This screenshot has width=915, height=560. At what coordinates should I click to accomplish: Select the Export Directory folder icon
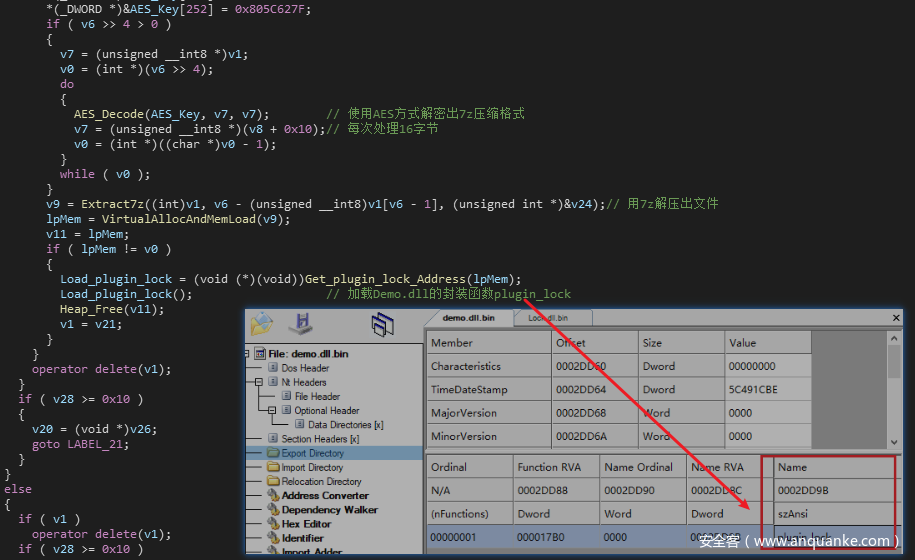click(273, 453)
